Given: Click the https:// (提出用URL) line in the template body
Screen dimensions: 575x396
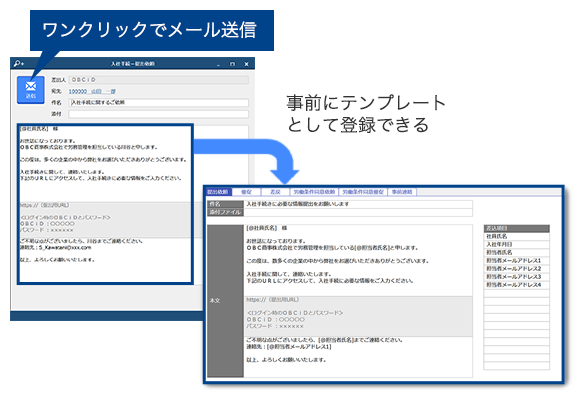Looking at the screenshot, I should [x=272, y=300].
